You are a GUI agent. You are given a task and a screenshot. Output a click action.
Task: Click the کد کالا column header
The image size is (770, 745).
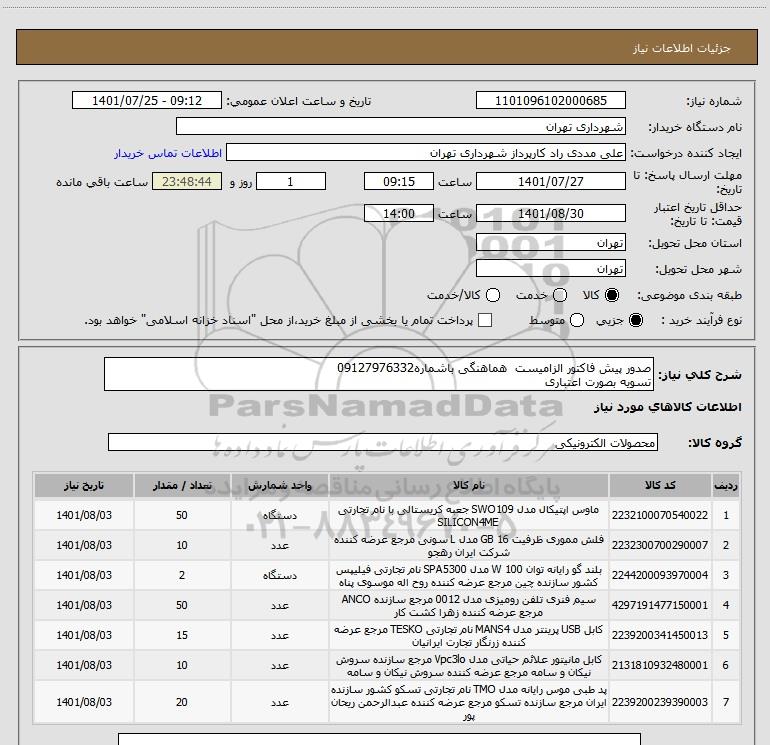660,485
